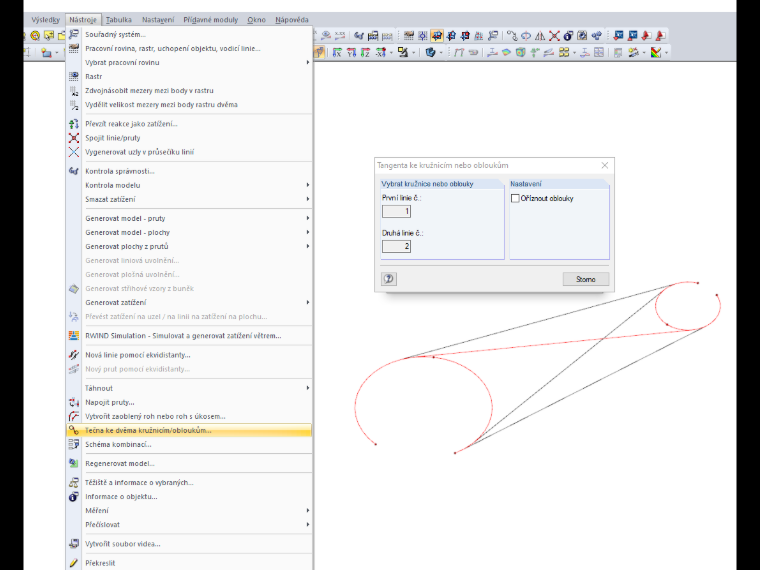The image size is (760, 570).
Task: Select Vygenerovat uzly v průsečíku linií
Action: [x=189, y=152]
